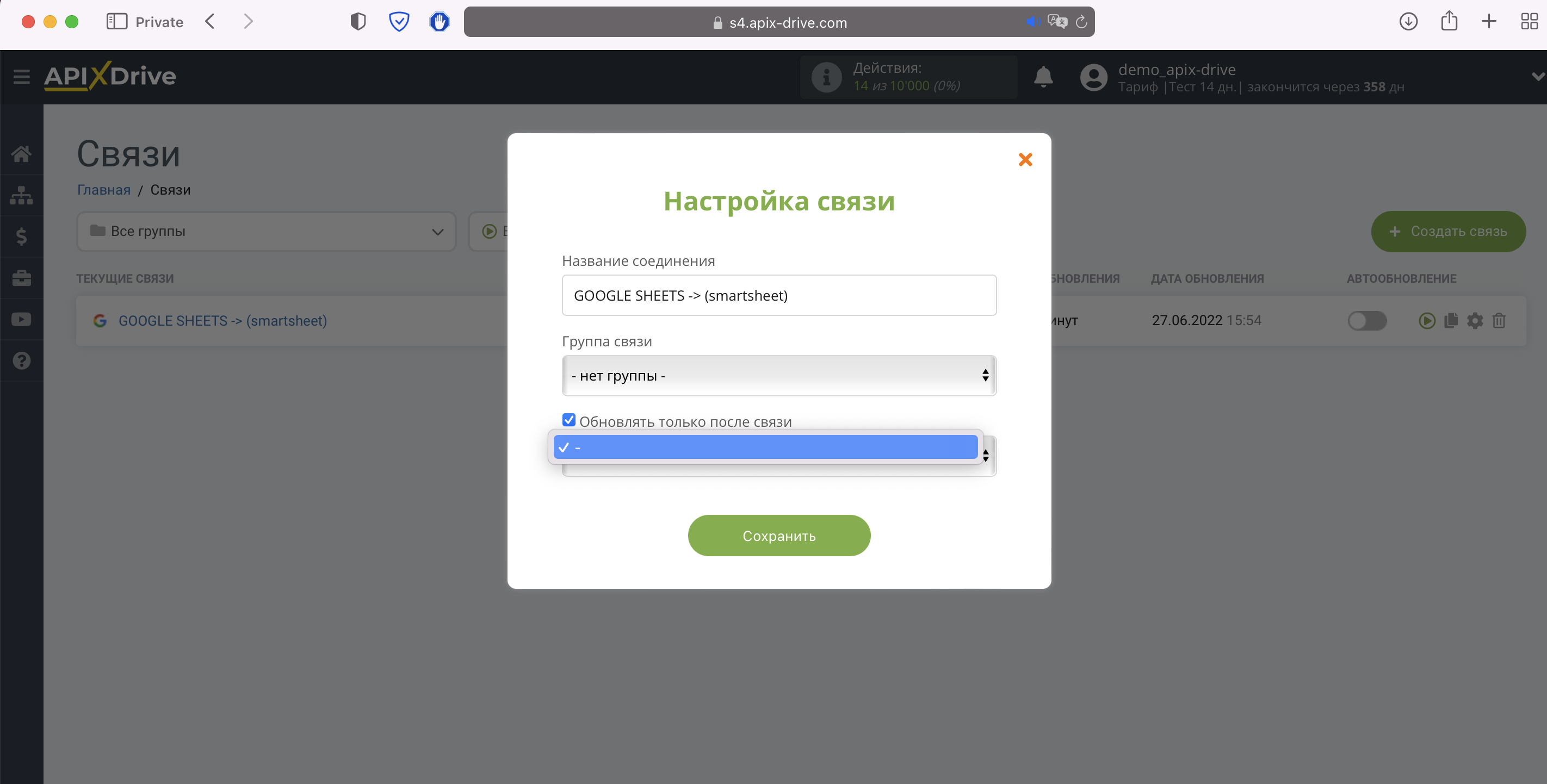Open Home from the sidebar
The width and height of the screenshot is (1547, 784).
click(x=22, y=154)
